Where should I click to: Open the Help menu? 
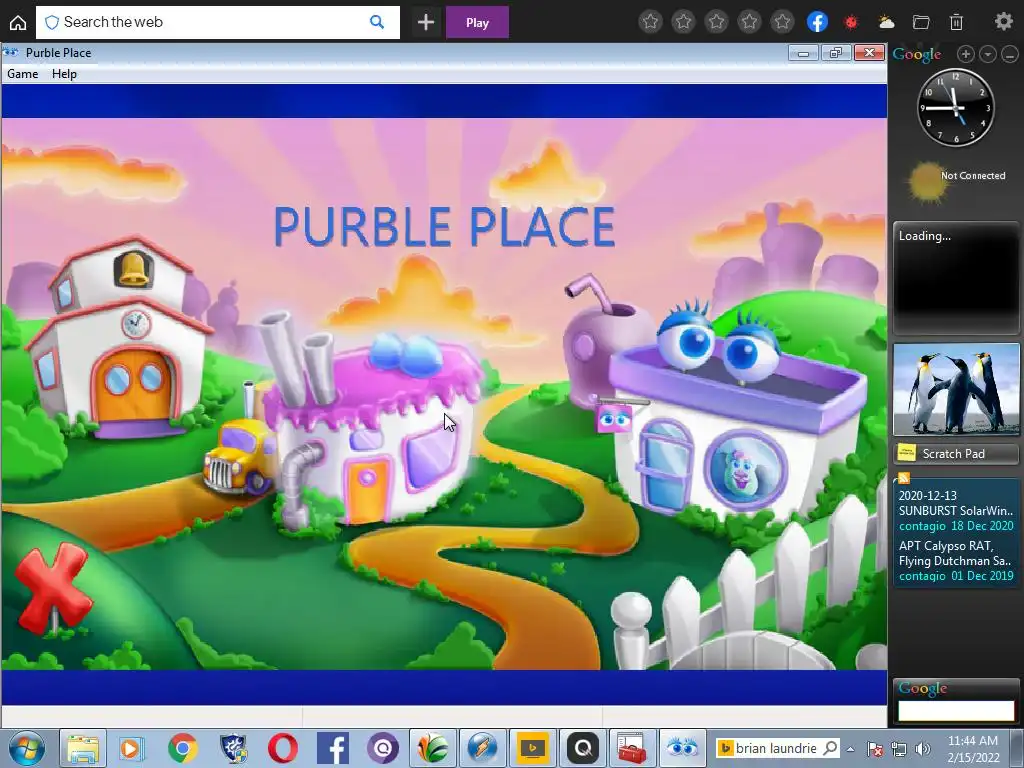point(64,74)
